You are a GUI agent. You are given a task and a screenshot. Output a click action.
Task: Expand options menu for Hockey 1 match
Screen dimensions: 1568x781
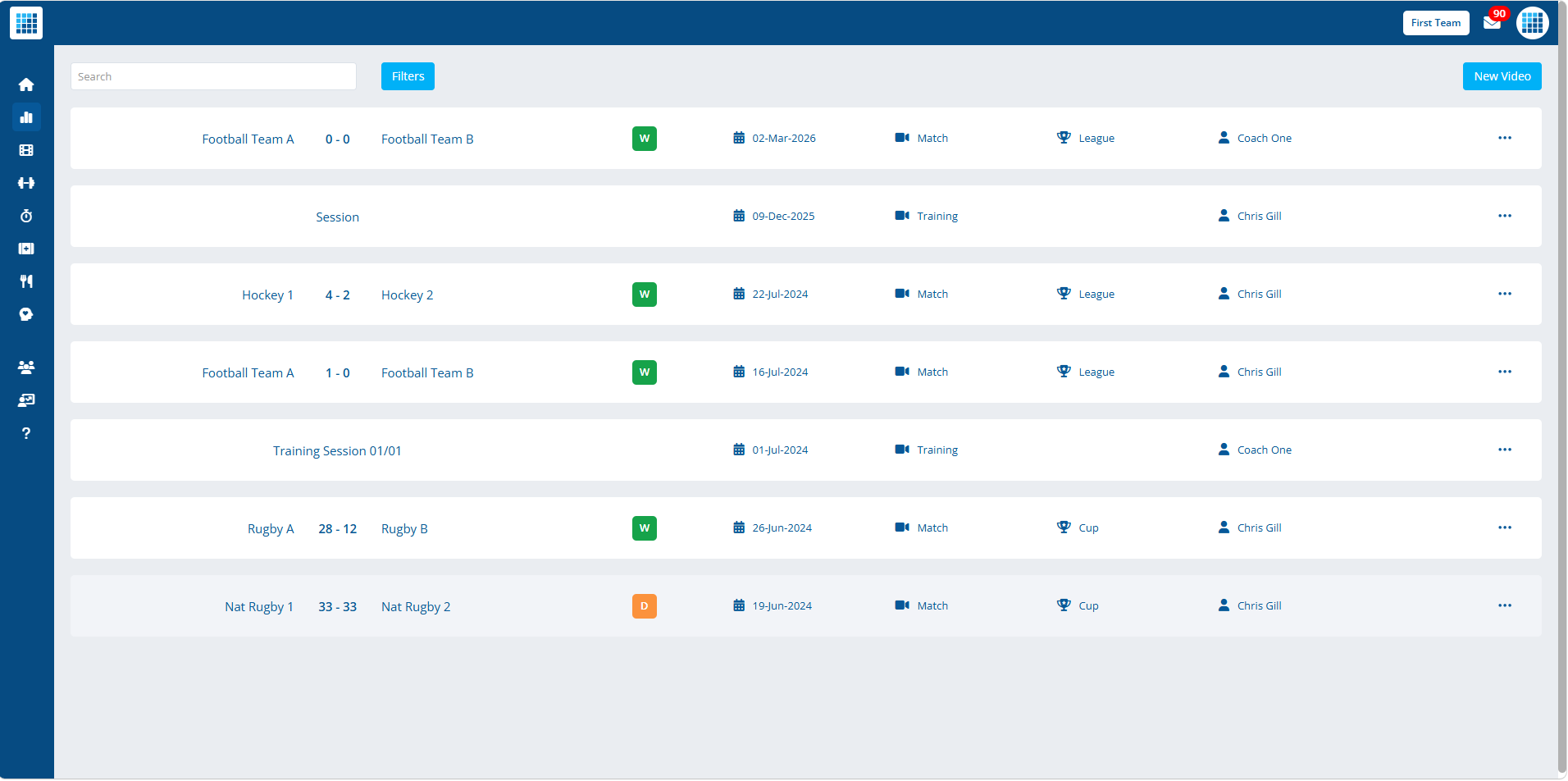click(x=1505, y=294)
